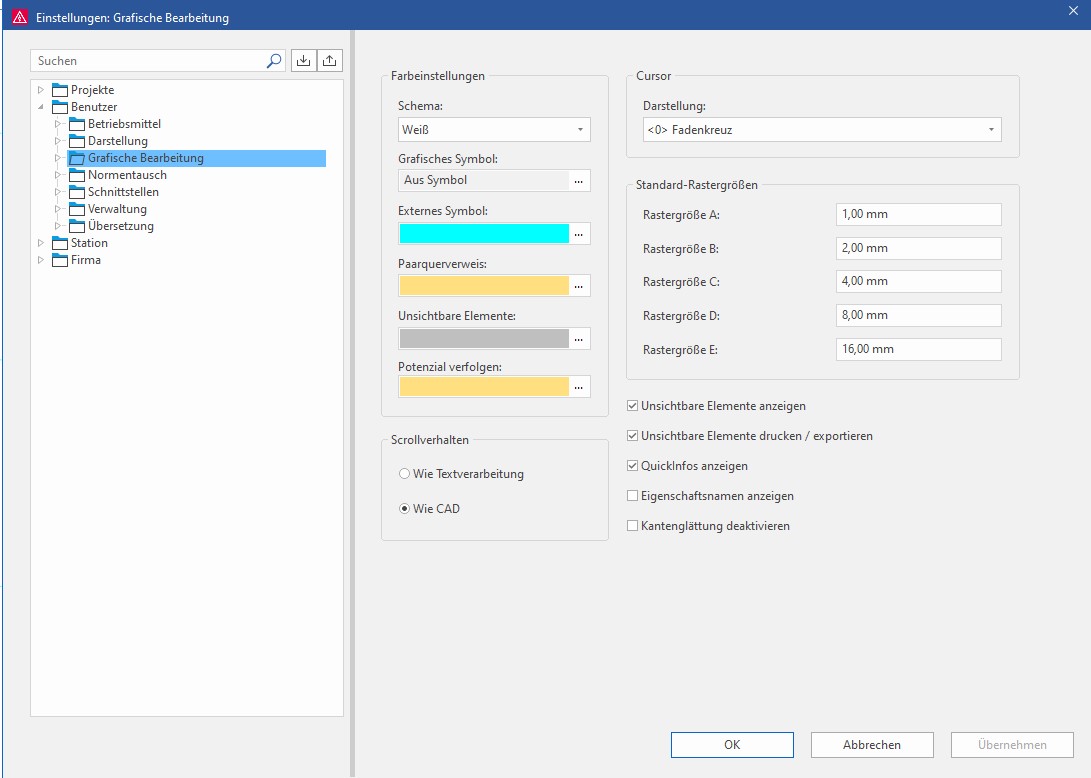The image size is (1091, 778).
Task: Collapse the Benutzer tree node
Action: point(40,107)
